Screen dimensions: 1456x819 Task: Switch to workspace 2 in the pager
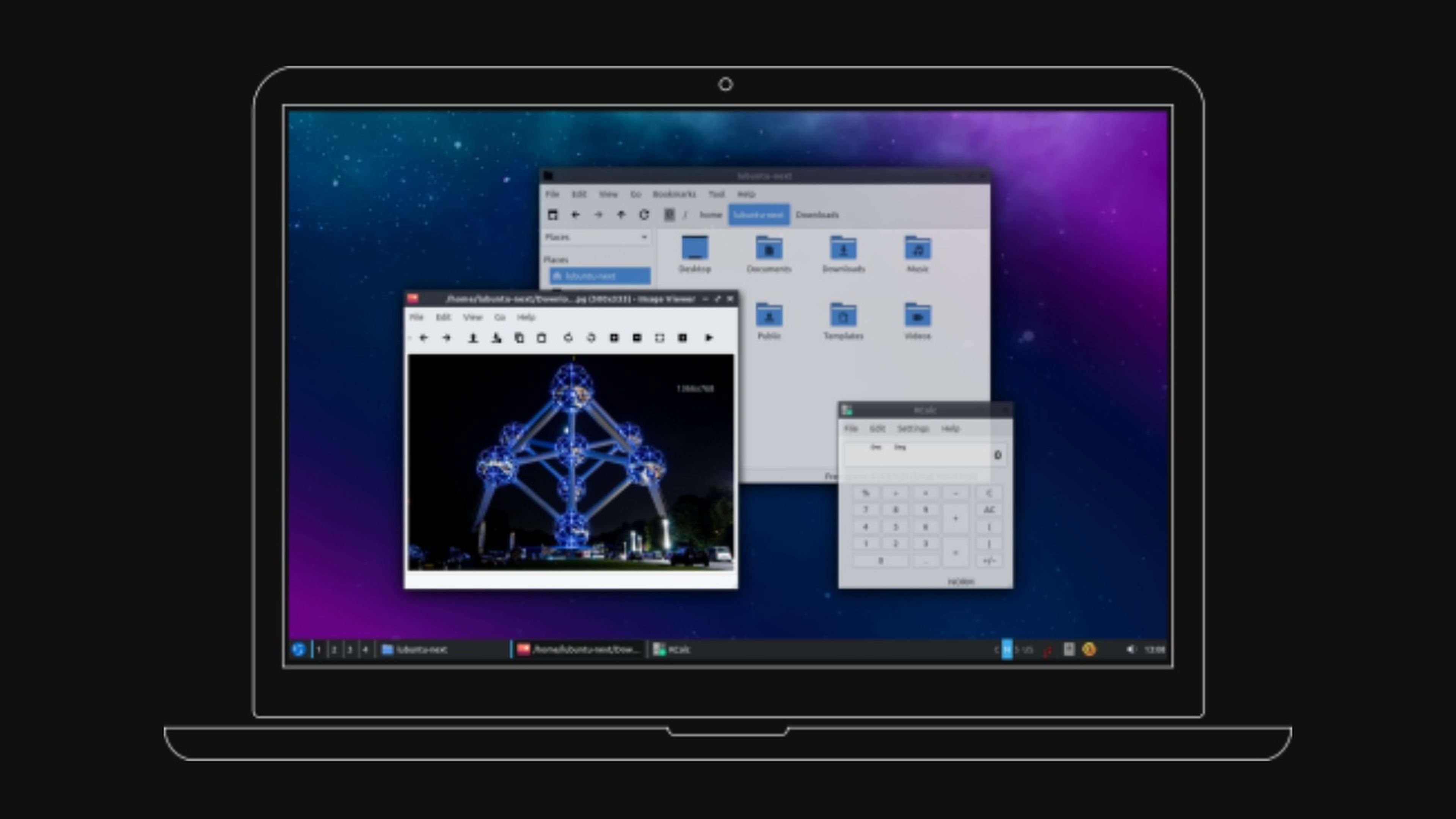[334, 650]
